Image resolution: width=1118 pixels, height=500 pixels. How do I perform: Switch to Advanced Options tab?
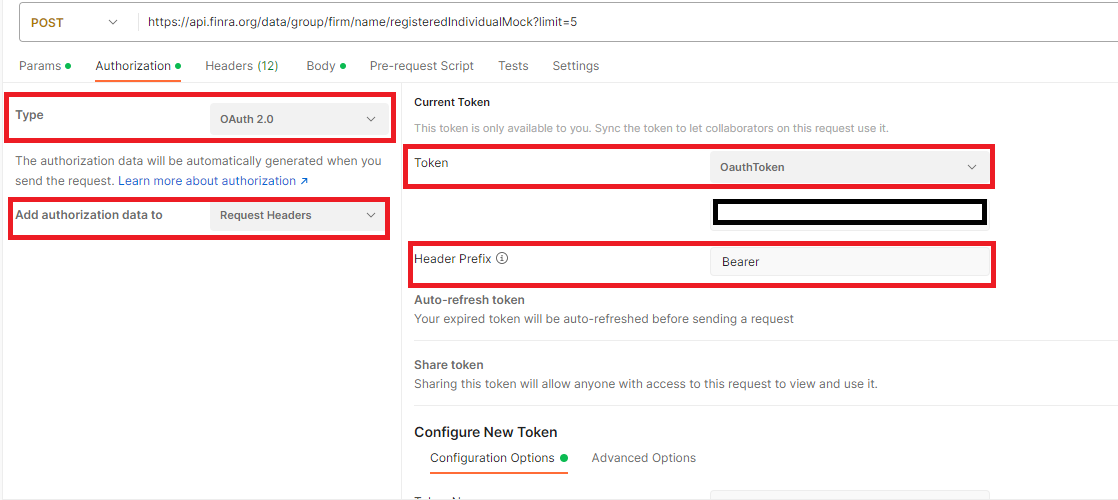[643, 458]
